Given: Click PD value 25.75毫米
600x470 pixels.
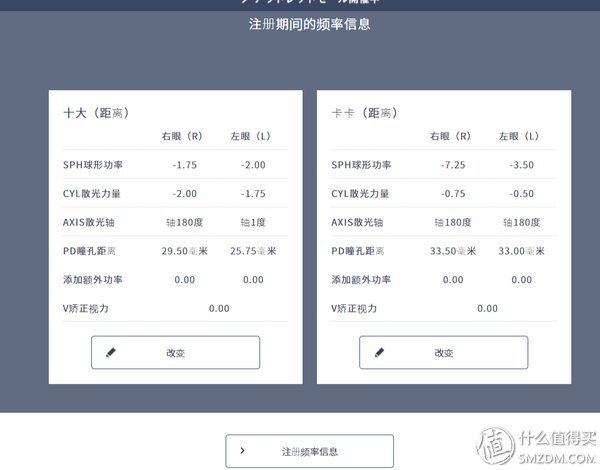Looking at the screenshot, I should (253, 251).
